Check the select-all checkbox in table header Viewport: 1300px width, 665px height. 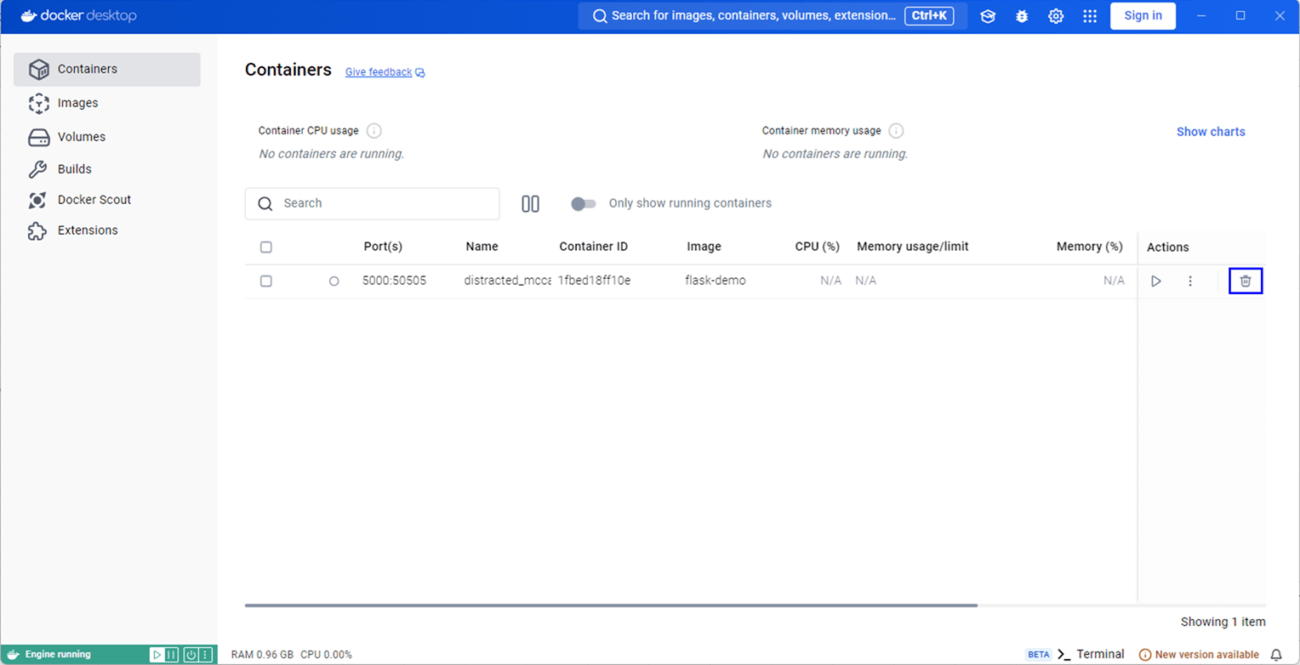click(266, 247)
